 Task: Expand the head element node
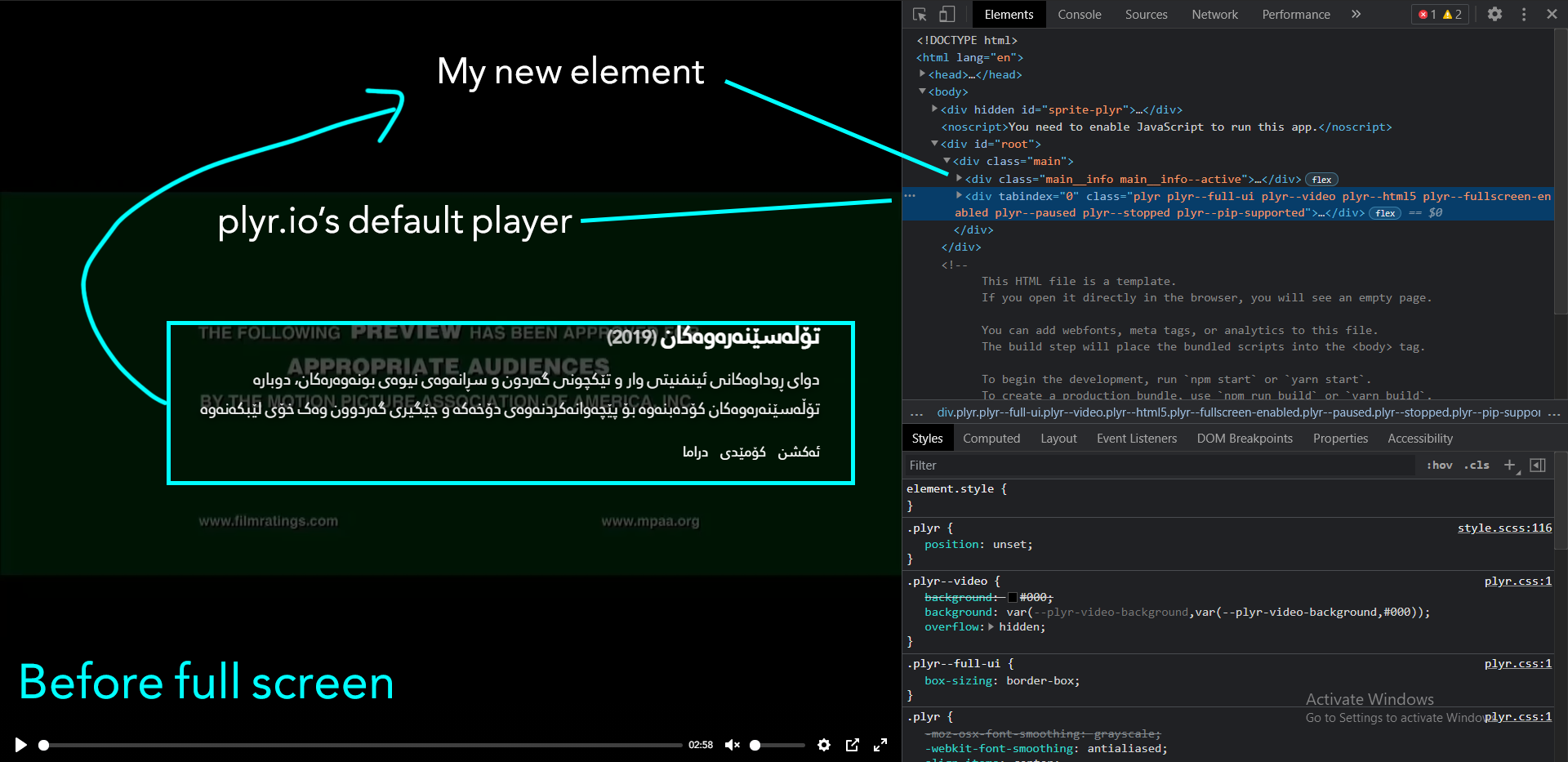tap(923, 74)
